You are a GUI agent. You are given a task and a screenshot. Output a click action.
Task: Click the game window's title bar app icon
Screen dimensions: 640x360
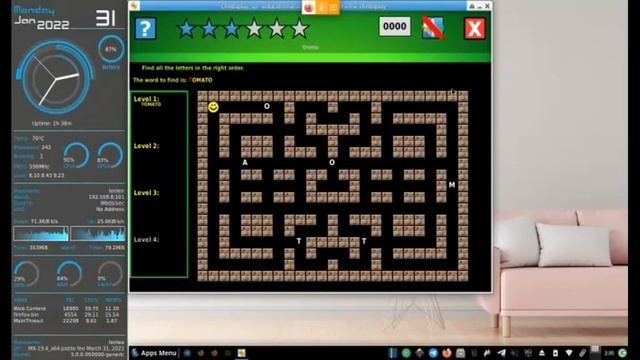point(135,6)
